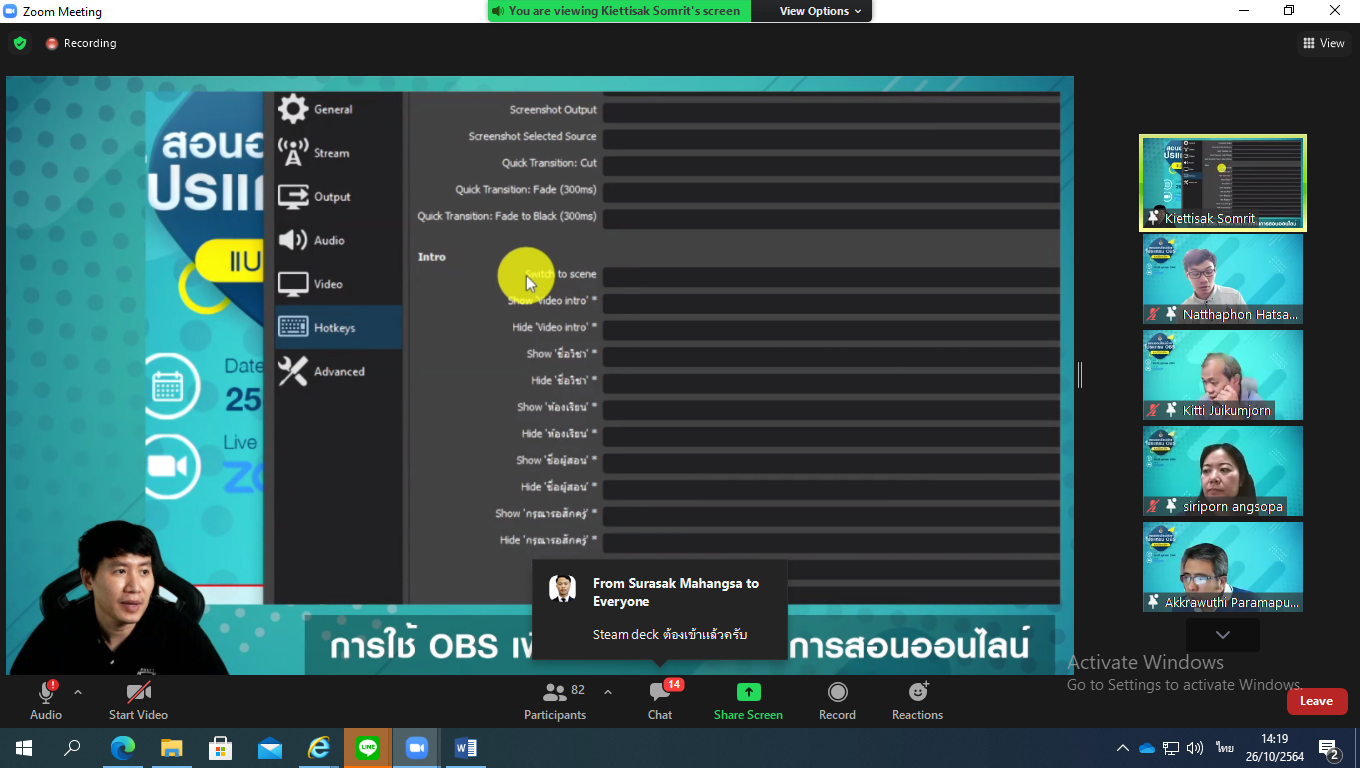Image resolution: width=1360 pixels, height=768 pixels.
Task: Select the Akkrawuthi Paramapu video thumbnail
Action: [1223, 567]
